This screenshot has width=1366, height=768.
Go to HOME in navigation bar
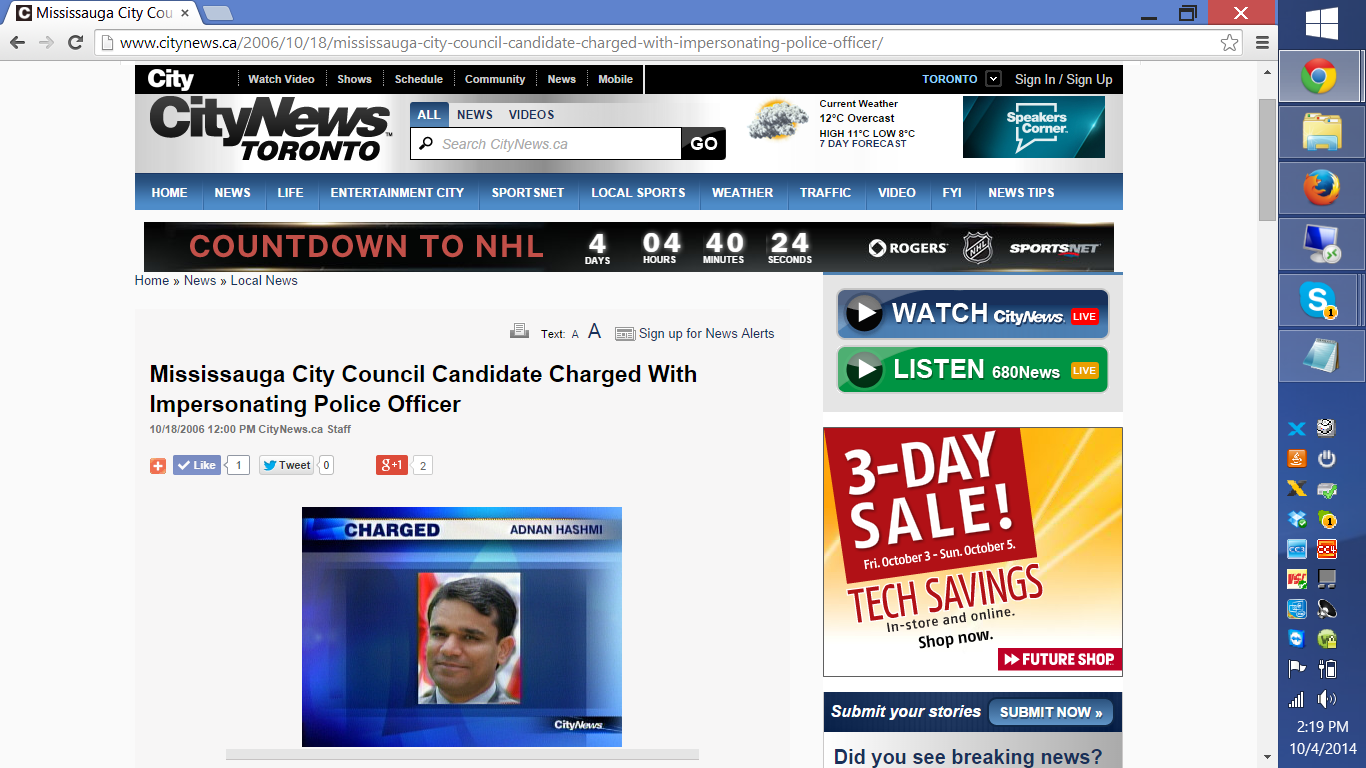coord(169,192)
